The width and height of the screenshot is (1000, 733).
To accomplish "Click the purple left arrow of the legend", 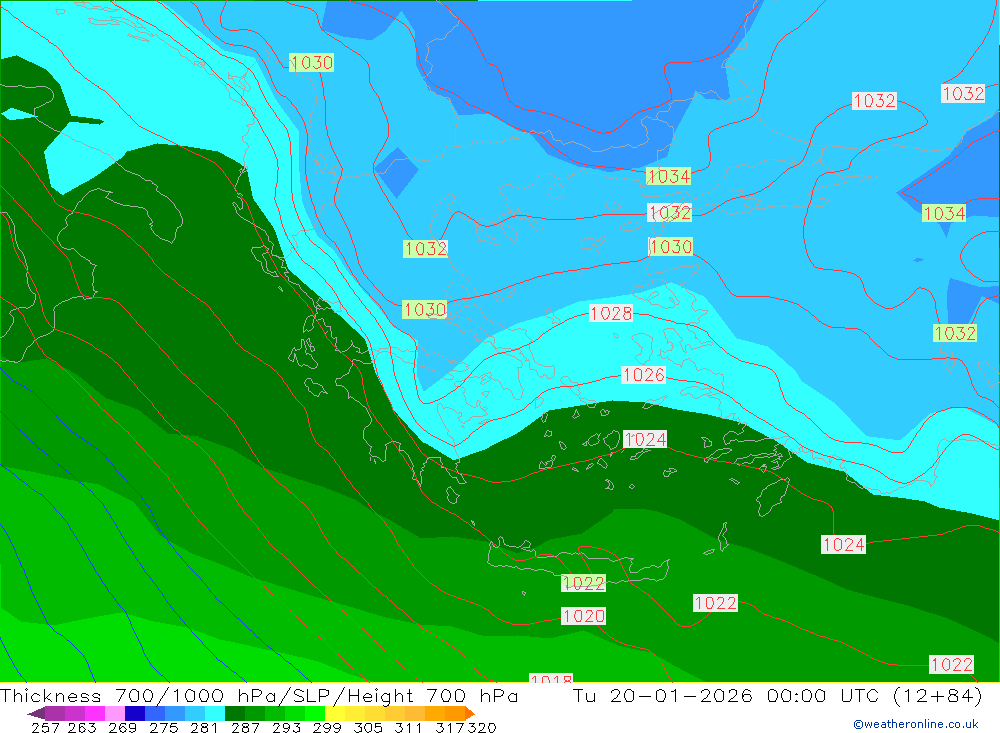I will [36, 713].
